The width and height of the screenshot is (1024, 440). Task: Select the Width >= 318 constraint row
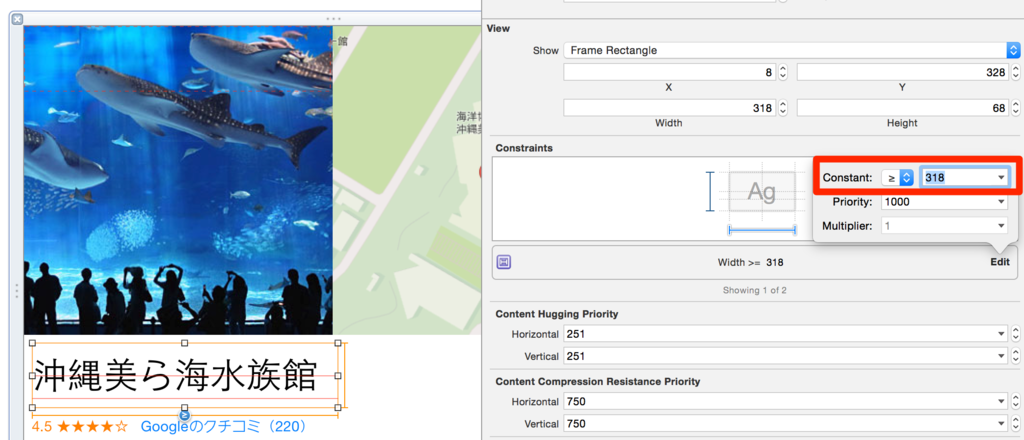pyautogui.click(x=755, y=262)
